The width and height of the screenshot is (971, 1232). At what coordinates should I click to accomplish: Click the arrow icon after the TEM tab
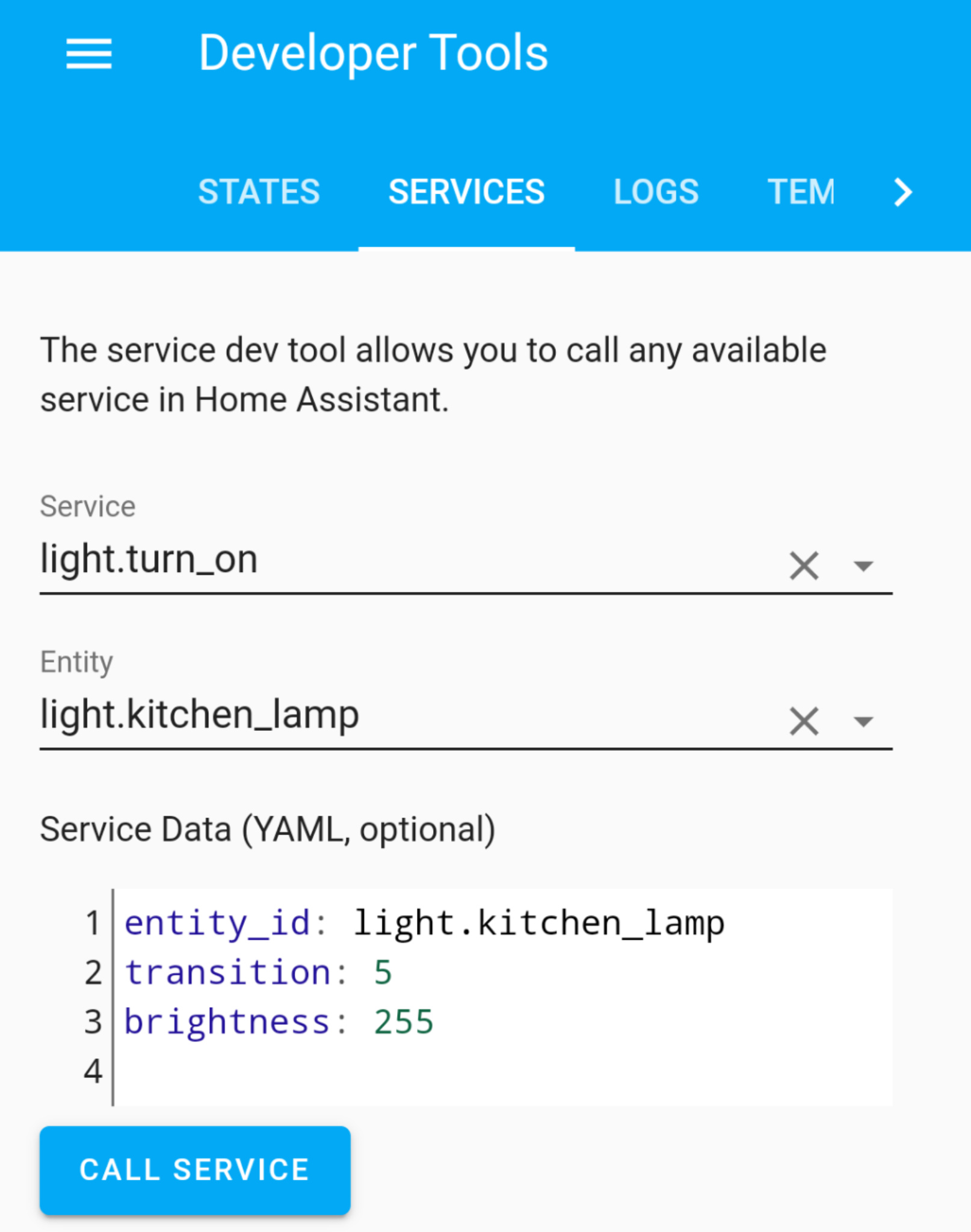902,192
